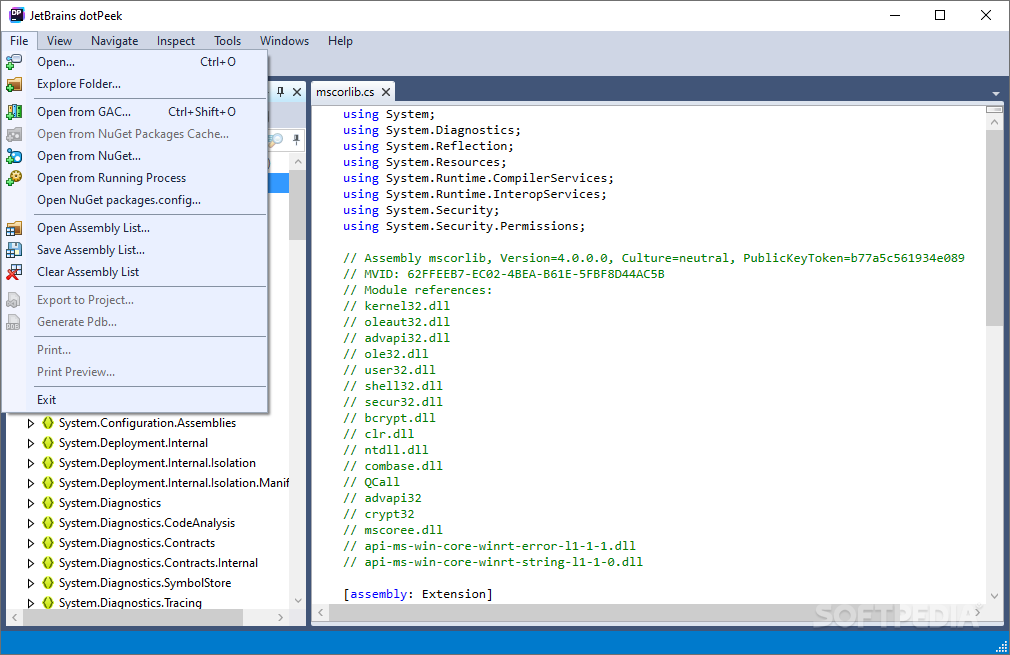This screenshot has width=1010, height=655.
Task: Open the Inspect menu
Action: tap(175, 41)
